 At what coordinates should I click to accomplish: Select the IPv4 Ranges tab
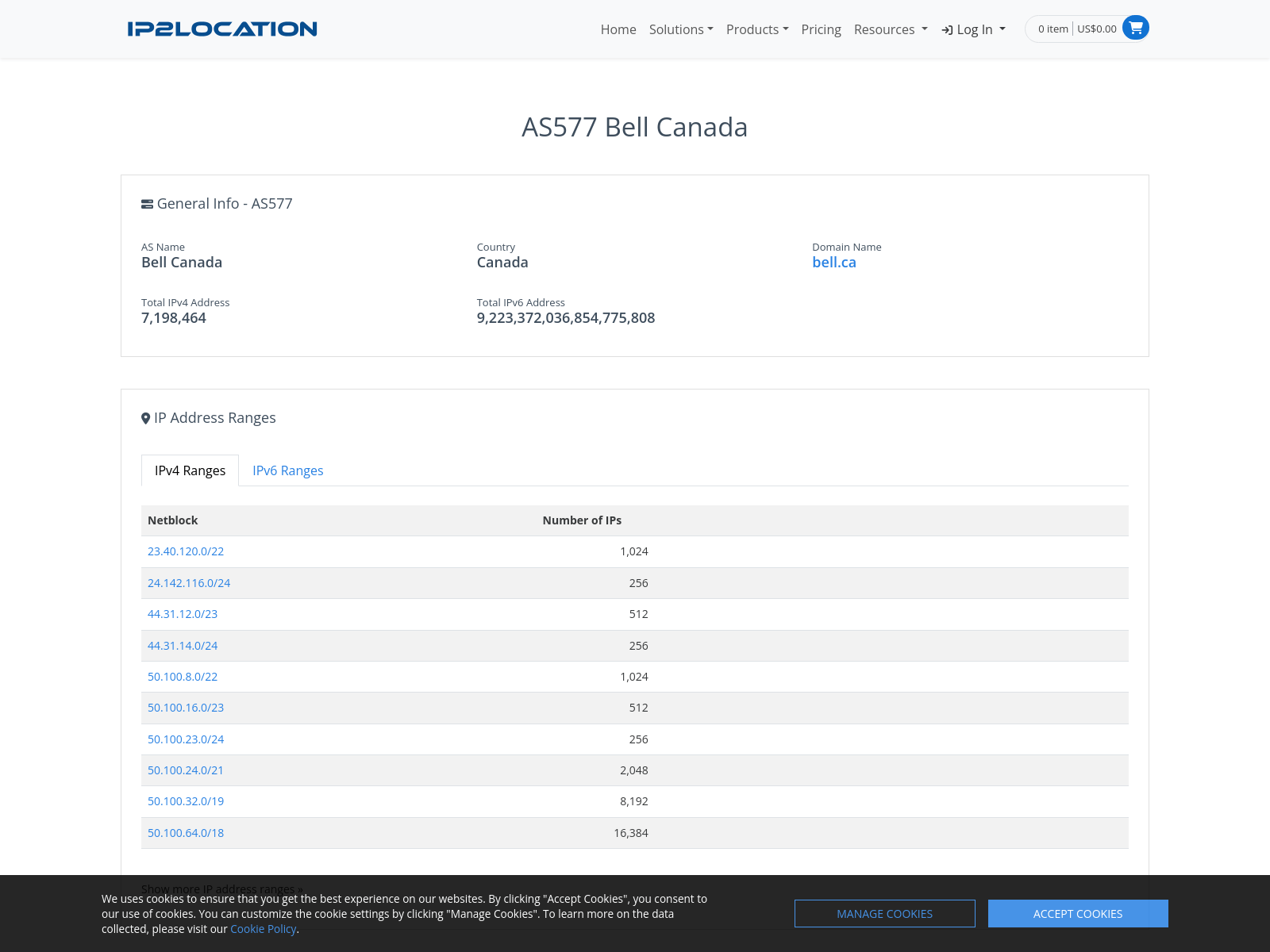click(x=190, y=470)
